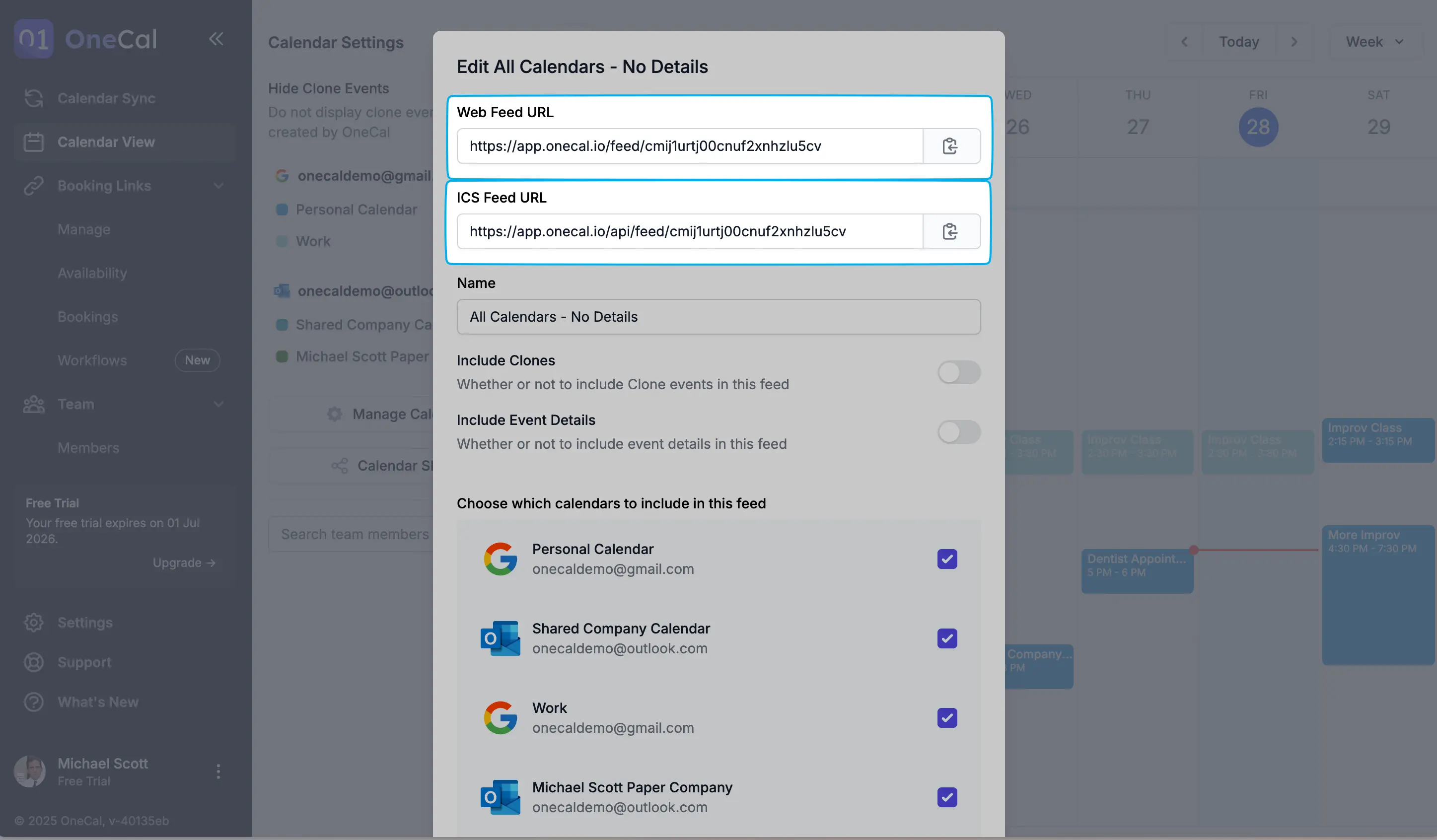The image size is (1437, 840).
Task: Select the Calendar View icon
Action: pyautogui.click(x=34, y=141)
